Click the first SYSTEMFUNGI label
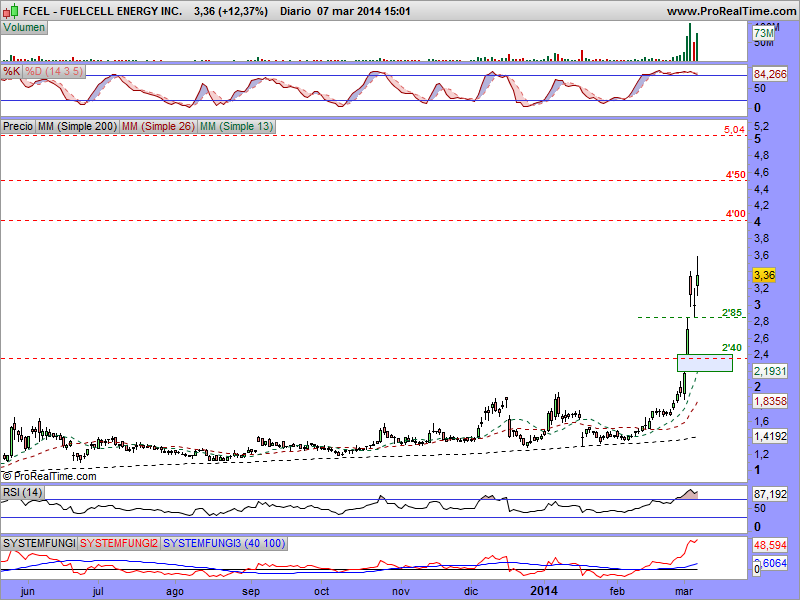This screenshot has width=800, height=600. [39, 542]
